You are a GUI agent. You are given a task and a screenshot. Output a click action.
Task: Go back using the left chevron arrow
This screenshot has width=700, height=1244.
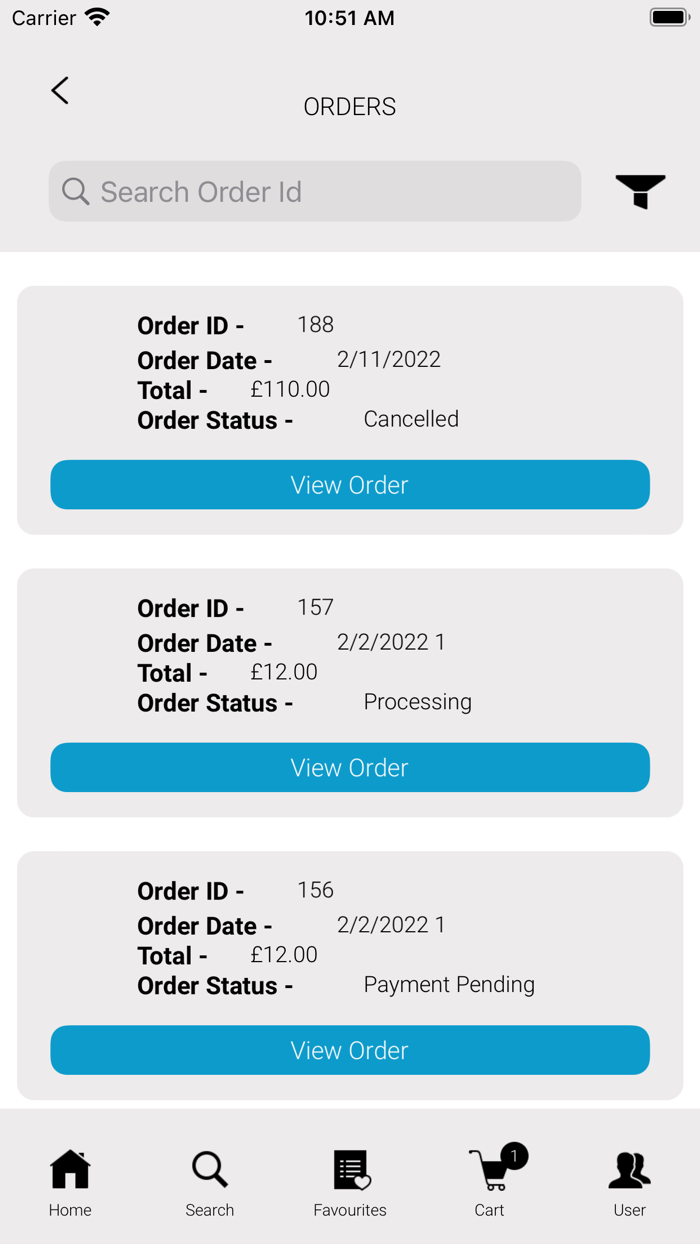[x=59, y=90]
